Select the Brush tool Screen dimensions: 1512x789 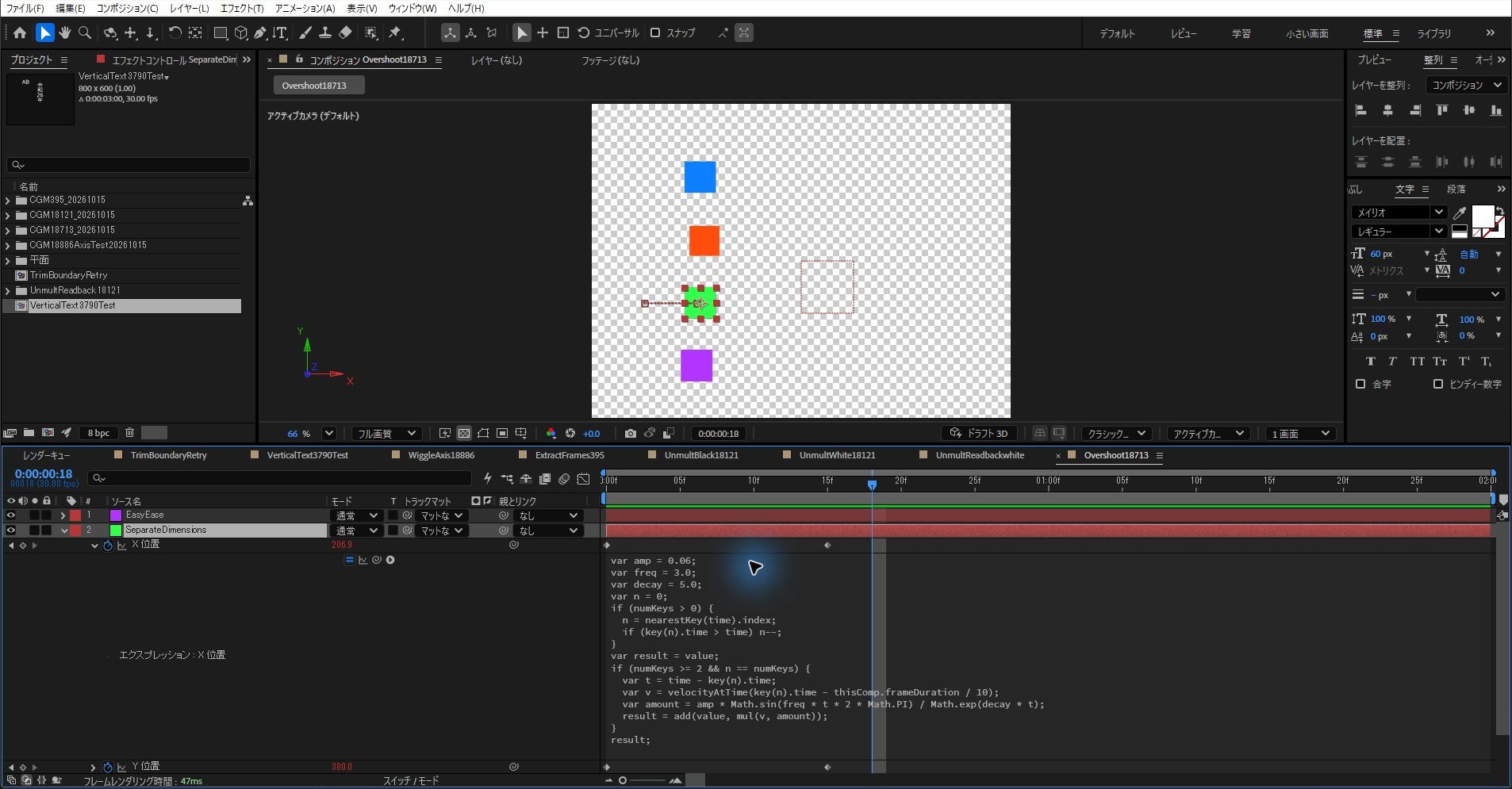click(x=305, y=33)
